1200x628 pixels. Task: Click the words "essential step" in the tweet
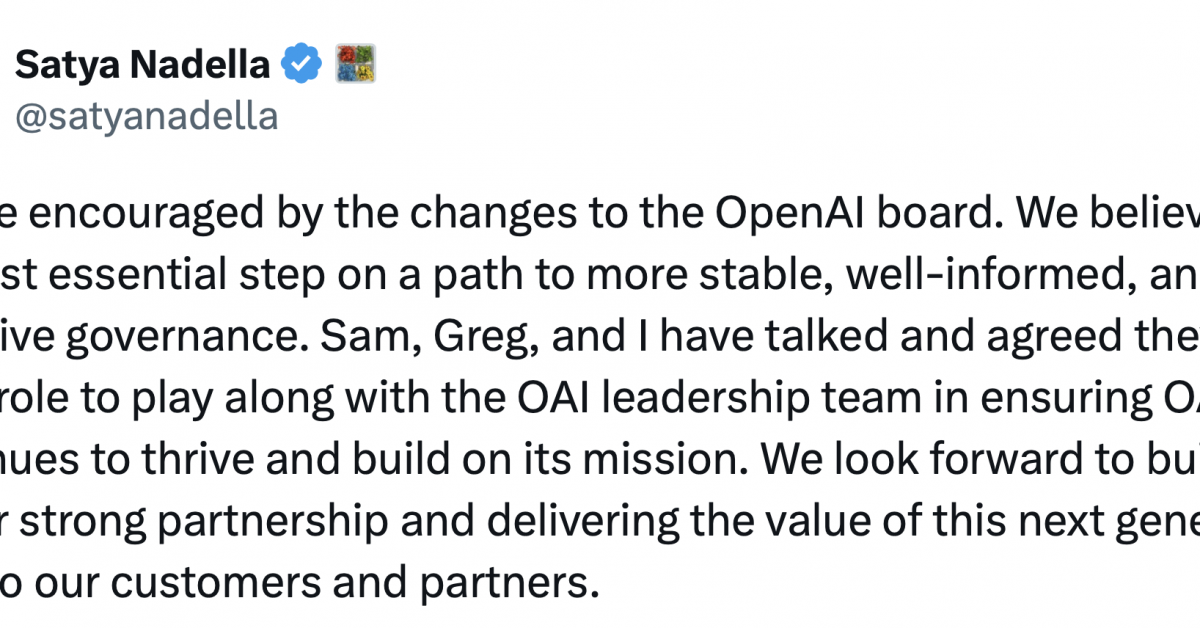(x=203, y=273)
